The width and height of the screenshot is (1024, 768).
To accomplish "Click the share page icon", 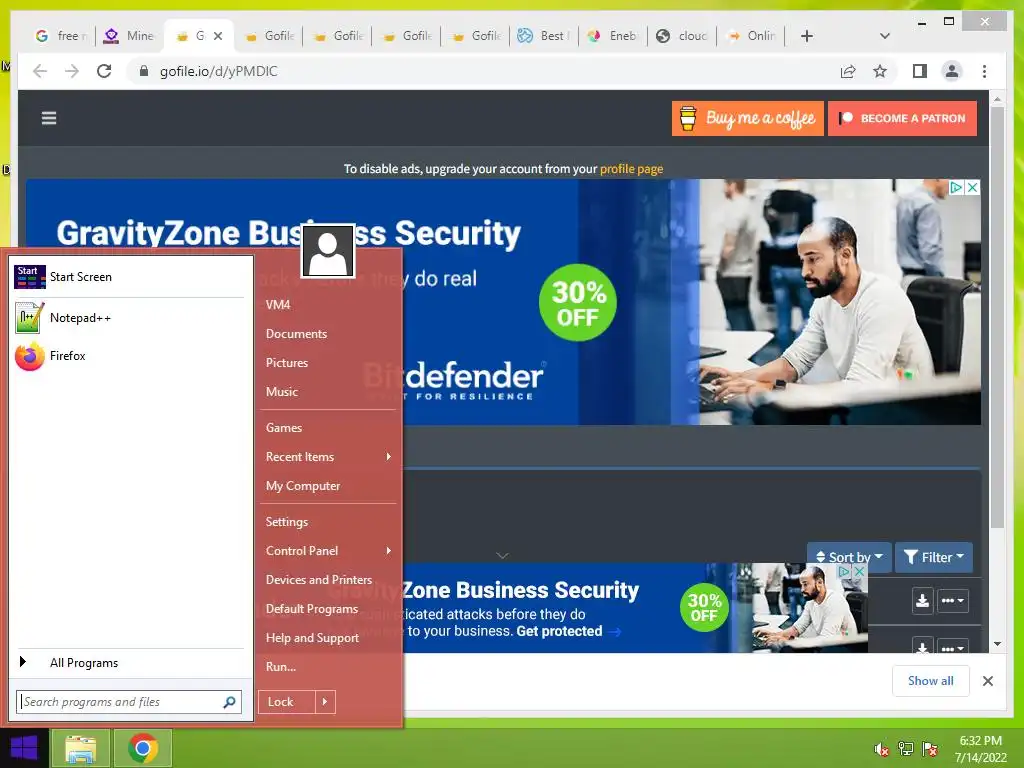I will coord(848,71).
